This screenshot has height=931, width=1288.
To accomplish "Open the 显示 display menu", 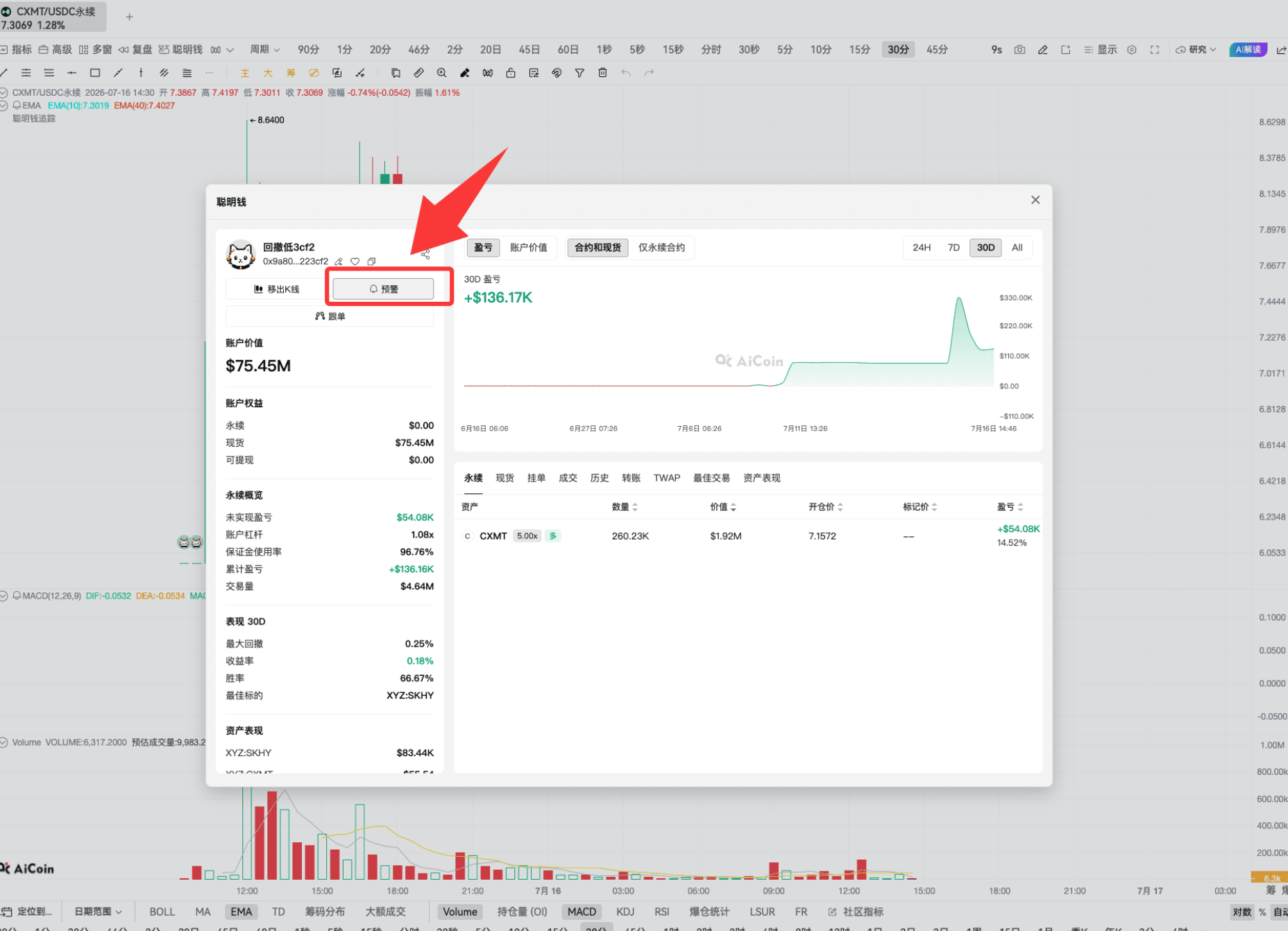I will tap(1101, 49).
